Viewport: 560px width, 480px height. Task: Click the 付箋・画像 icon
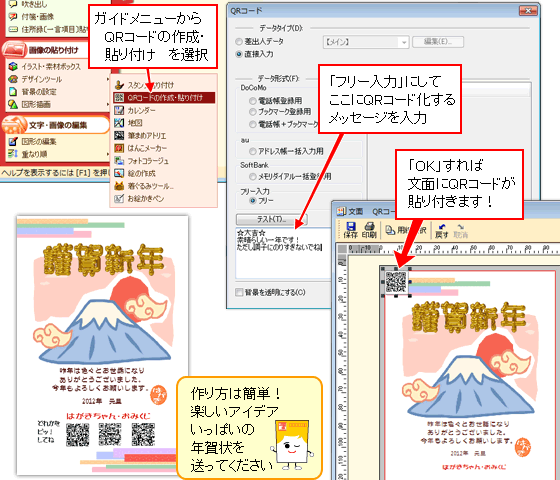pos(13,16)
